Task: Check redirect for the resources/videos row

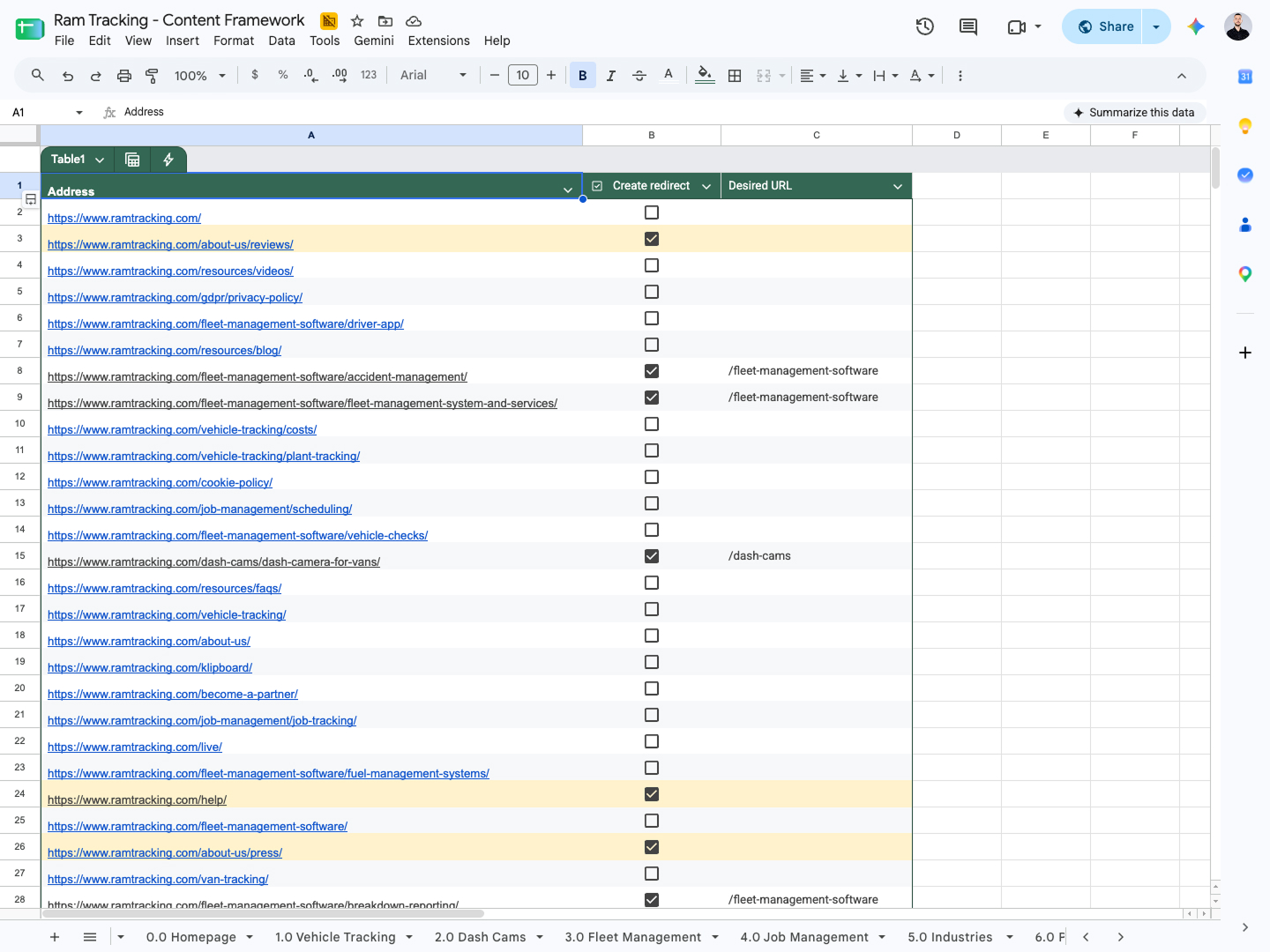Action: 652,265
